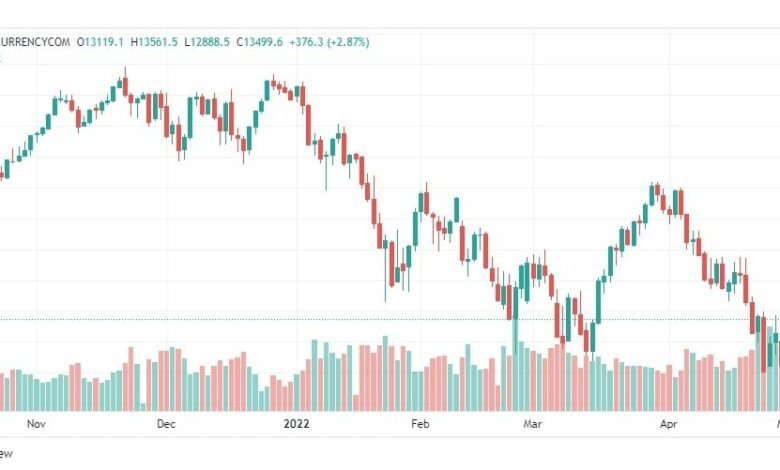The image size is (780, 470).
Task: Click the Feb label on the time axis
Action: (x=420, y=424)
